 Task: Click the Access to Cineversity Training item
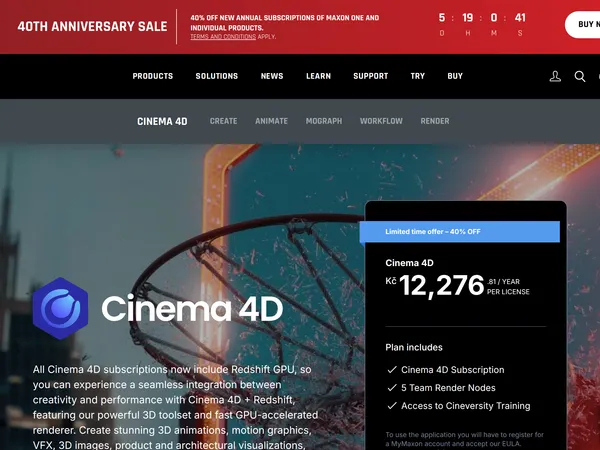tap(466, 406)
